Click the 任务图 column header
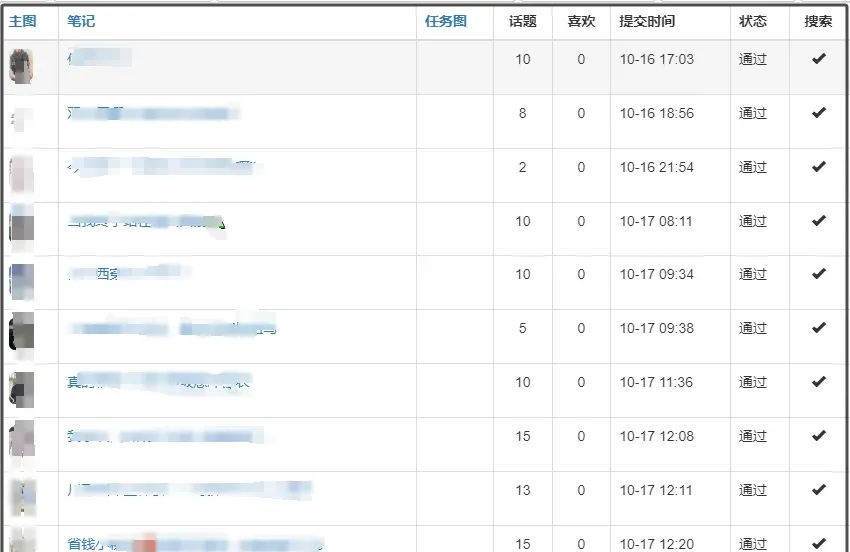 445,21
